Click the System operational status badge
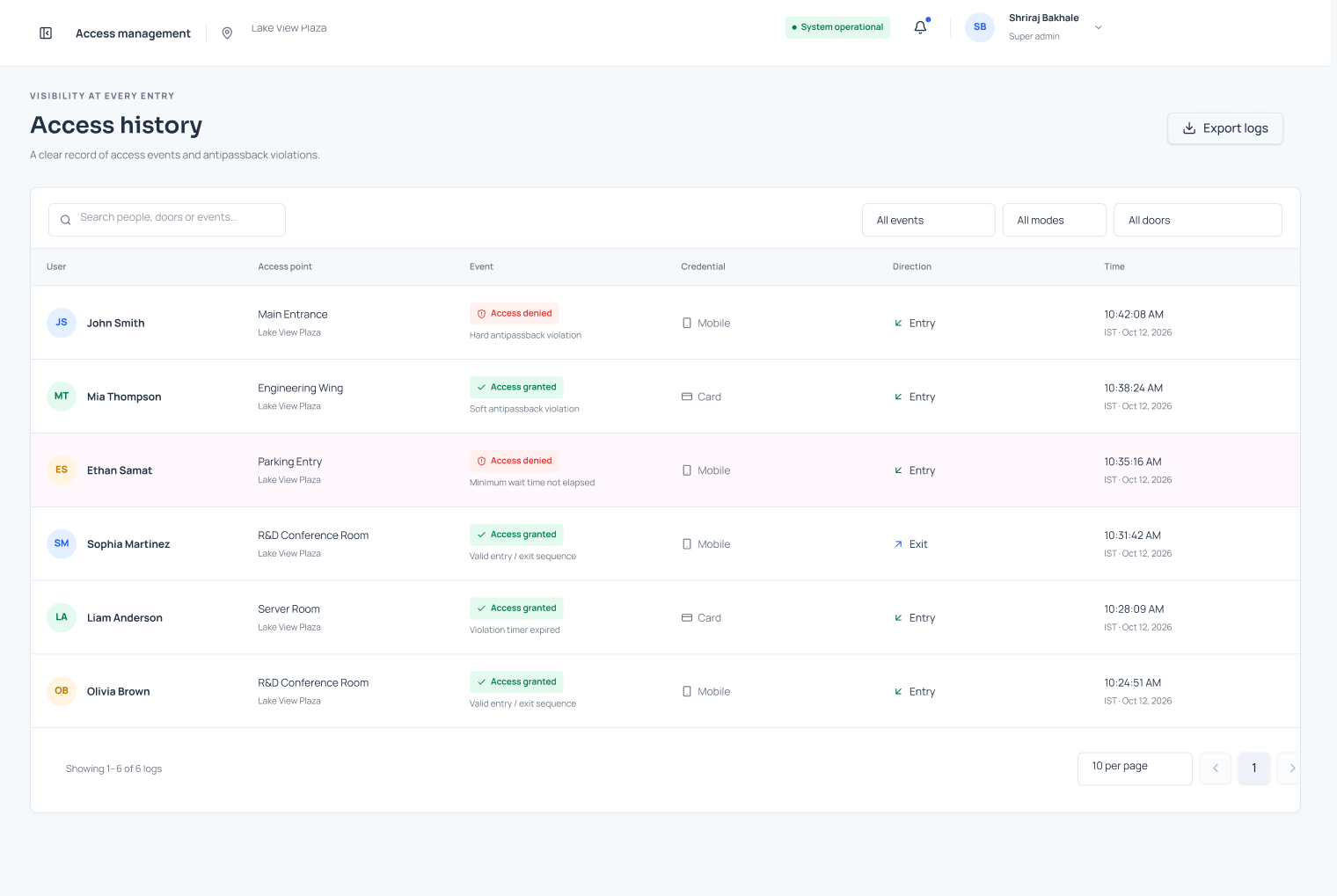 pos(837,27)
